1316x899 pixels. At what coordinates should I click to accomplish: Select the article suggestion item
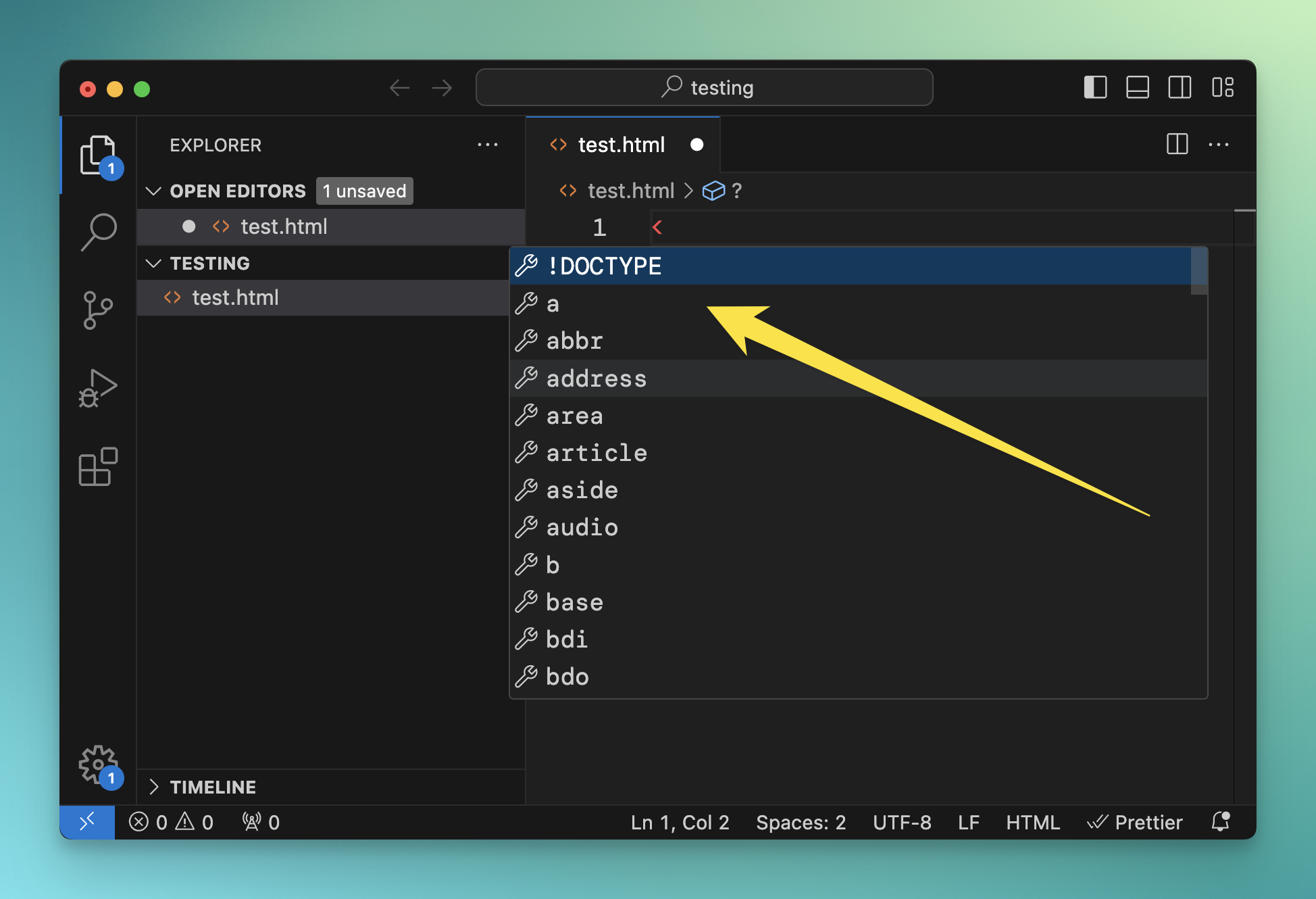pyautogui.click(x=597, y=453)
